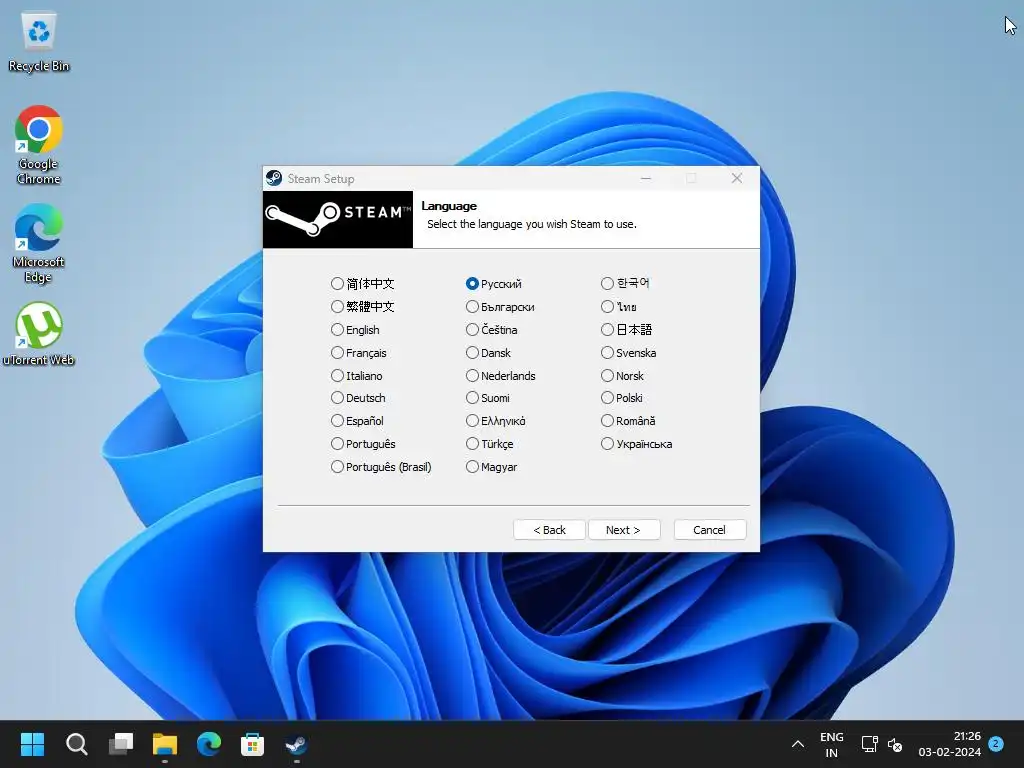Select the 한국어 language option
The image size is (1024, 768).
point(626,283)
